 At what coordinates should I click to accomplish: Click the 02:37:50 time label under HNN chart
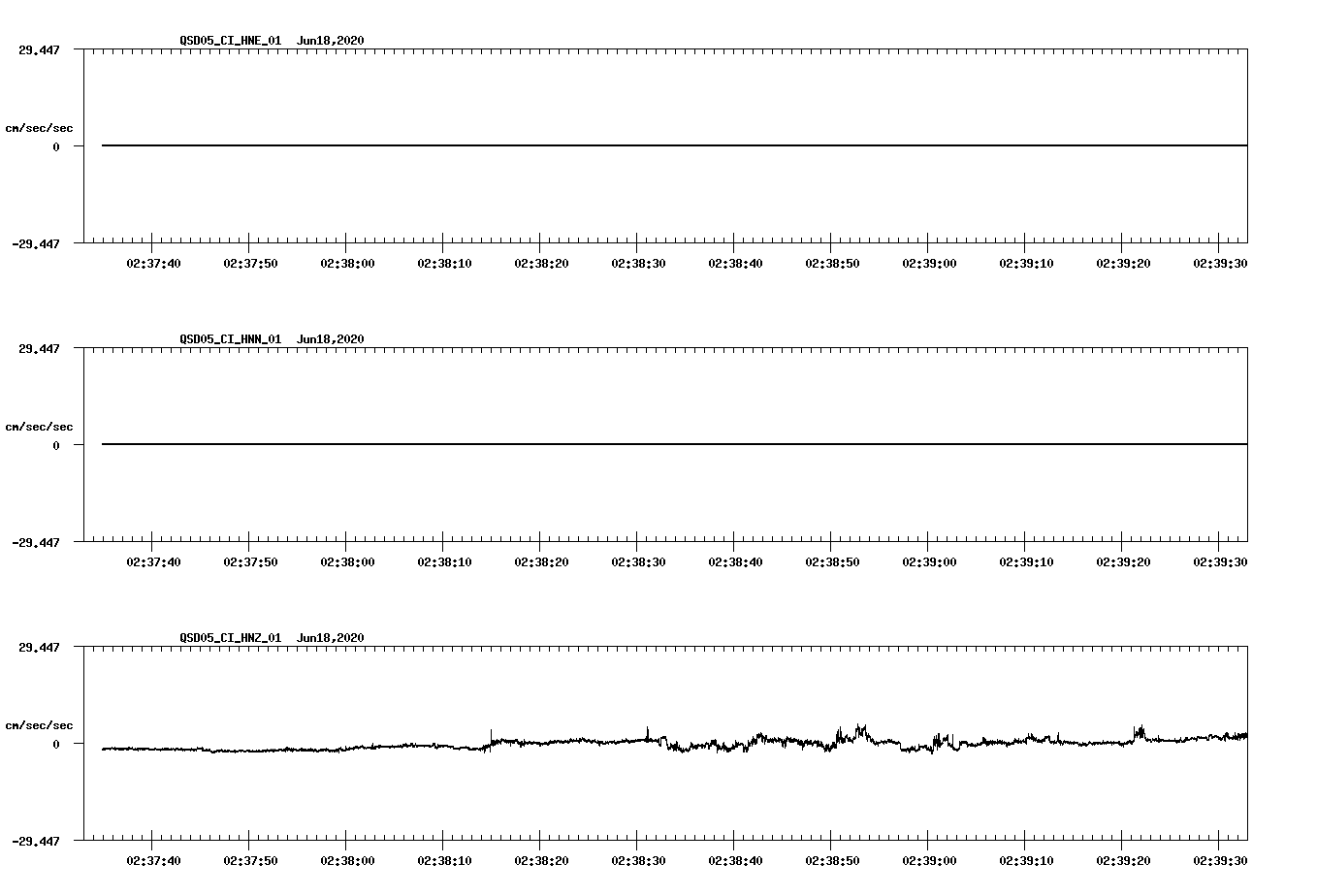(x=250, y=562)
